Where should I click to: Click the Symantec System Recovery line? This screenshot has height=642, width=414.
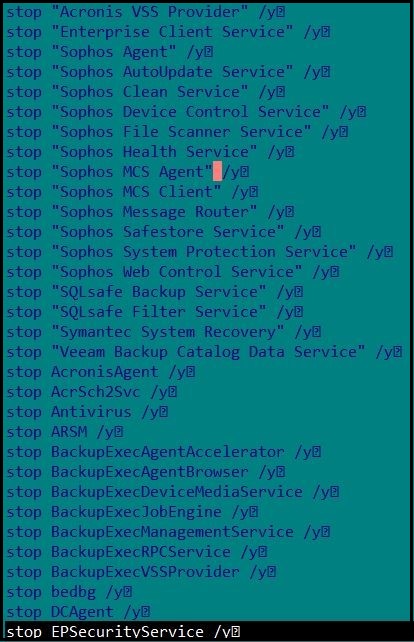click(x=164, y=332)
